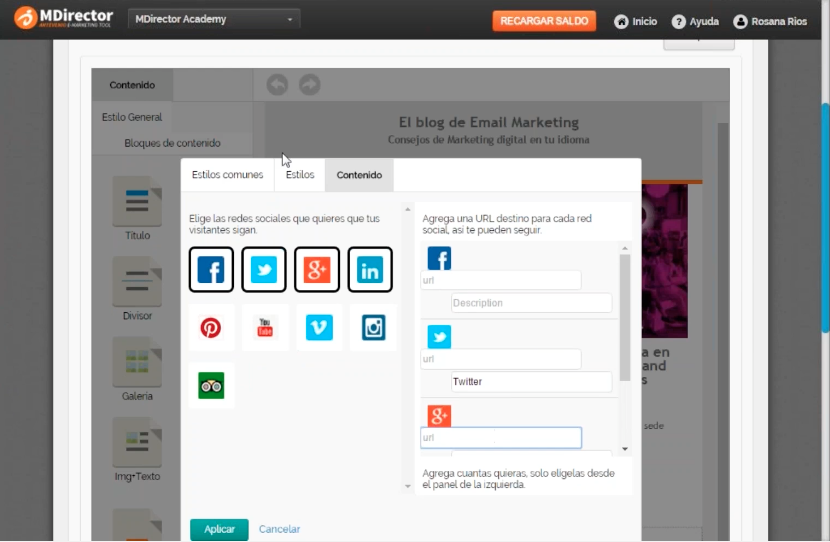Select the Vimeo social network icon

point(319,328)
